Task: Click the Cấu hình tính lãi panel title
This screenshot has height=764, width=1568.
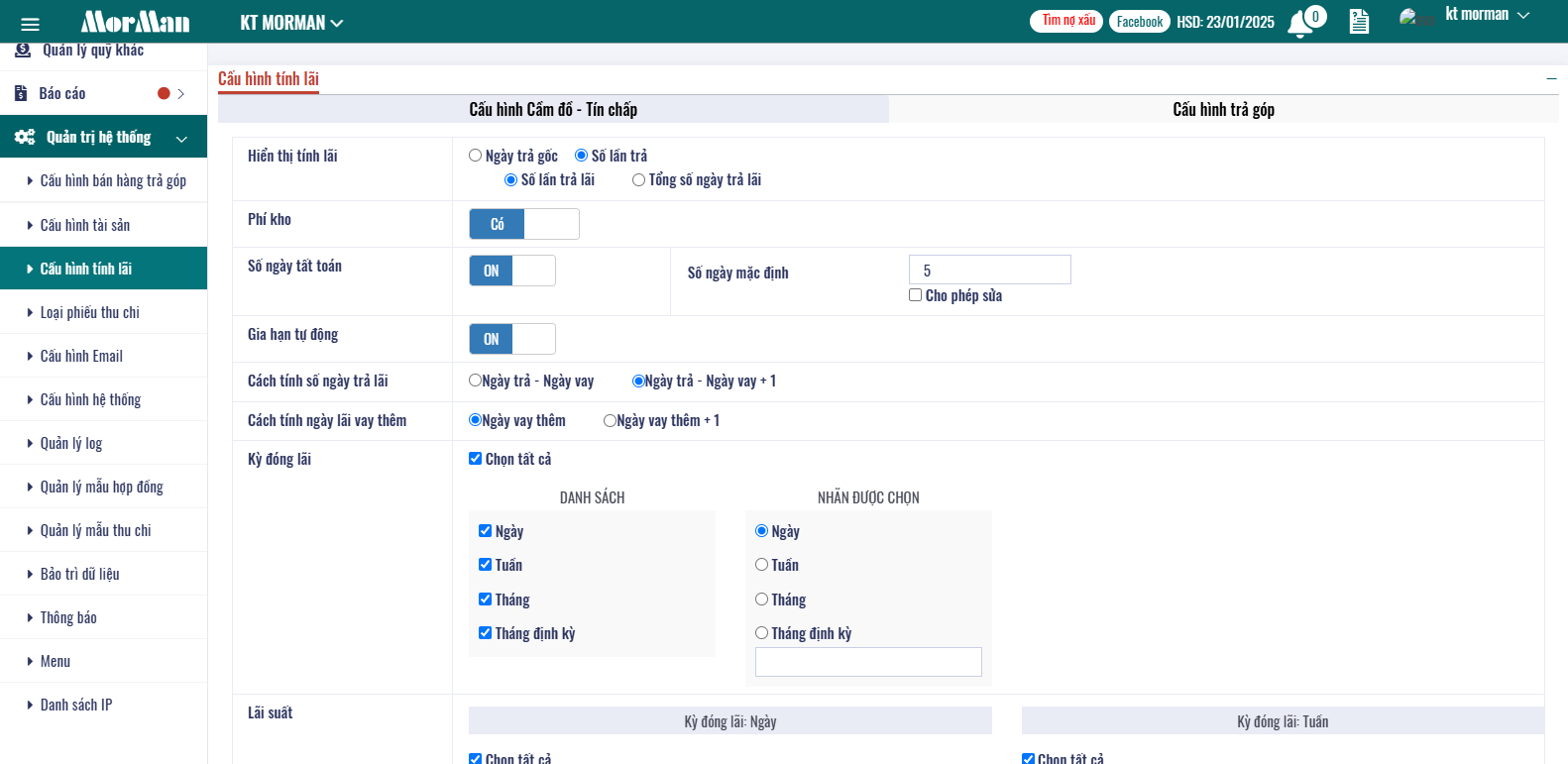Action: point(269,78)
